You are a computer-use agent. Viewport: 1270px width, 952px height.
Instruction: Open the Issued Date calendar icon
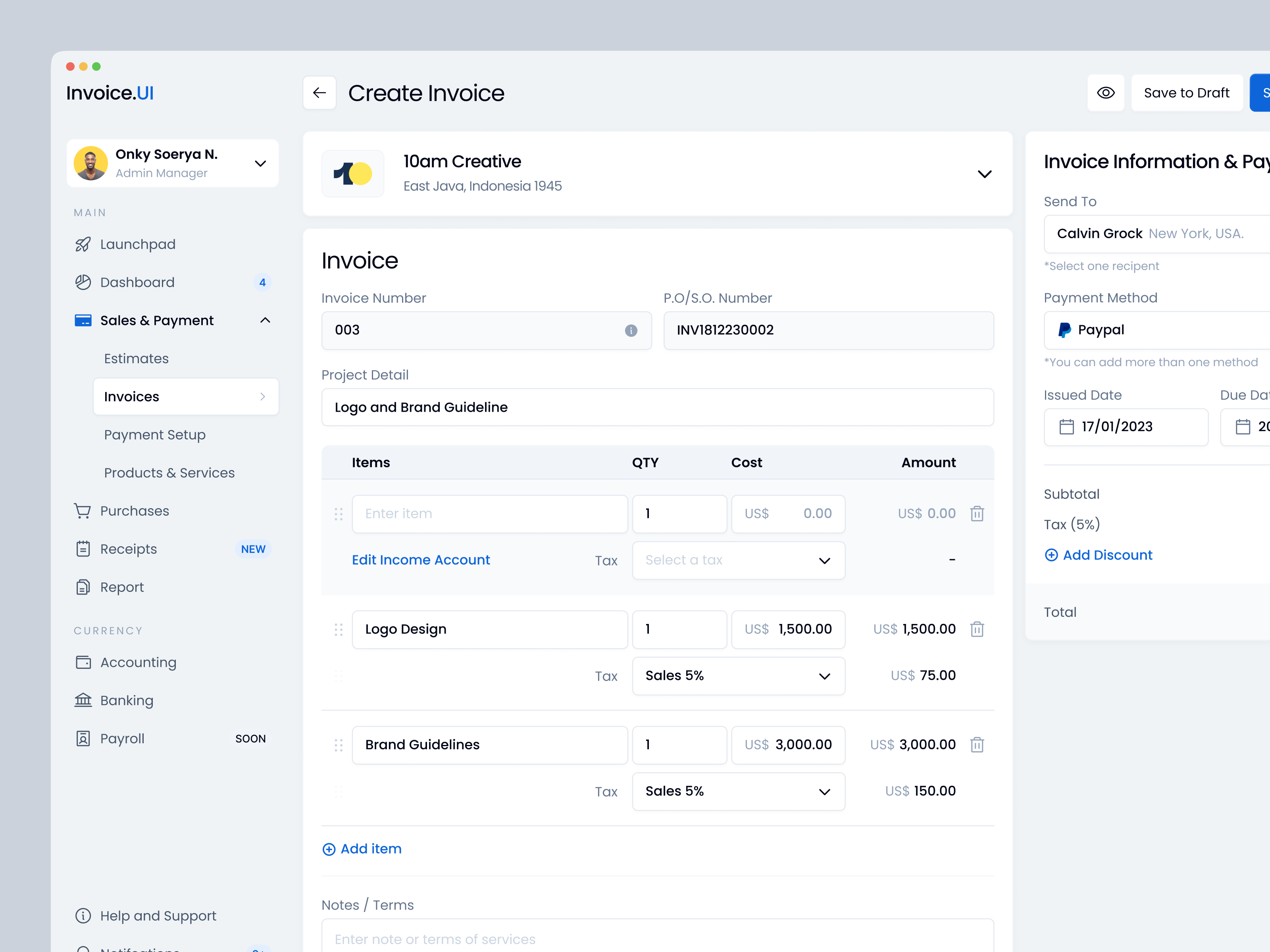click(1067, 426)
